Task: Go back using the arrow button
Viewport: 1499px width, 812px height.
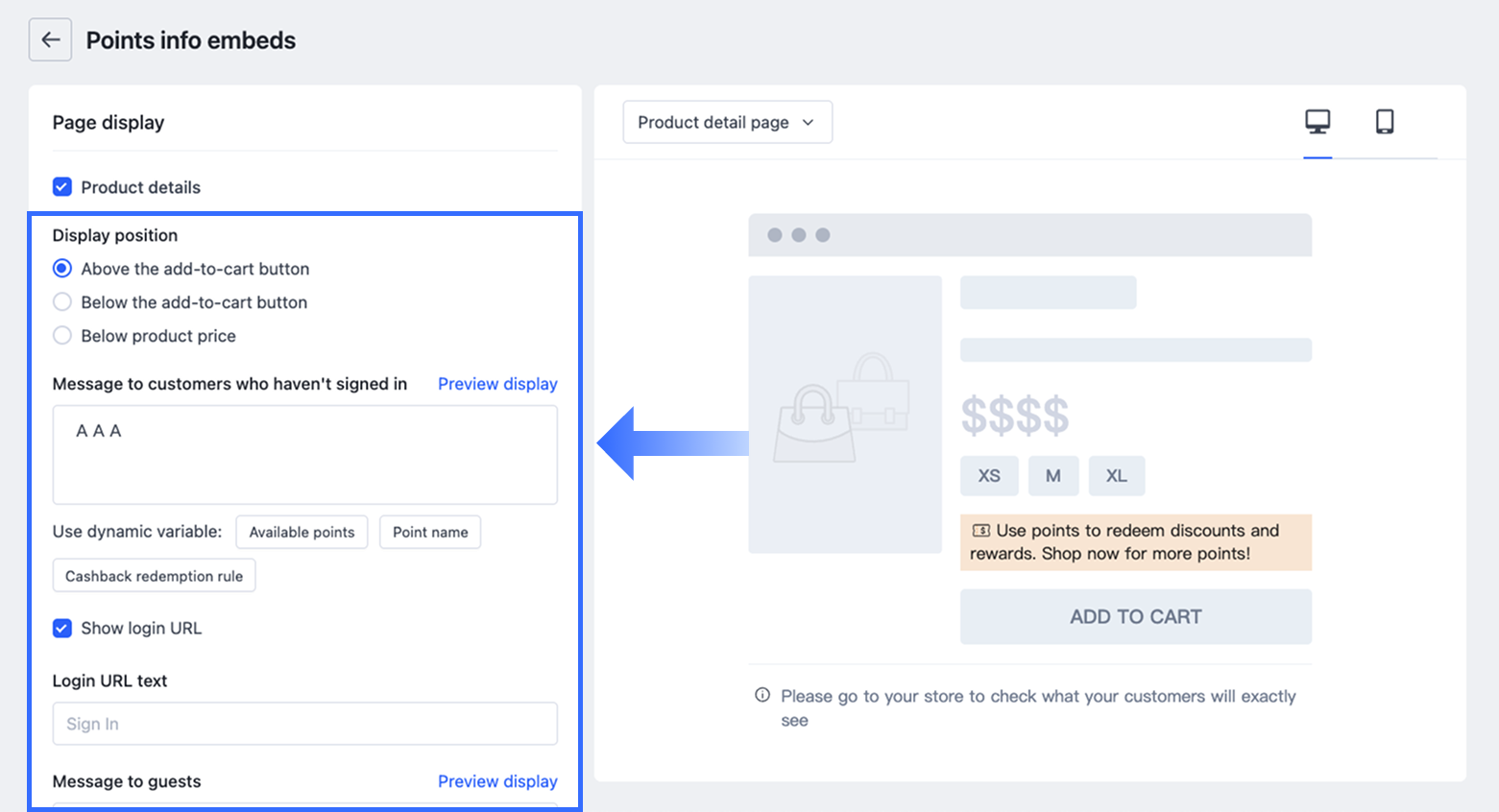Action: point(50,40)
